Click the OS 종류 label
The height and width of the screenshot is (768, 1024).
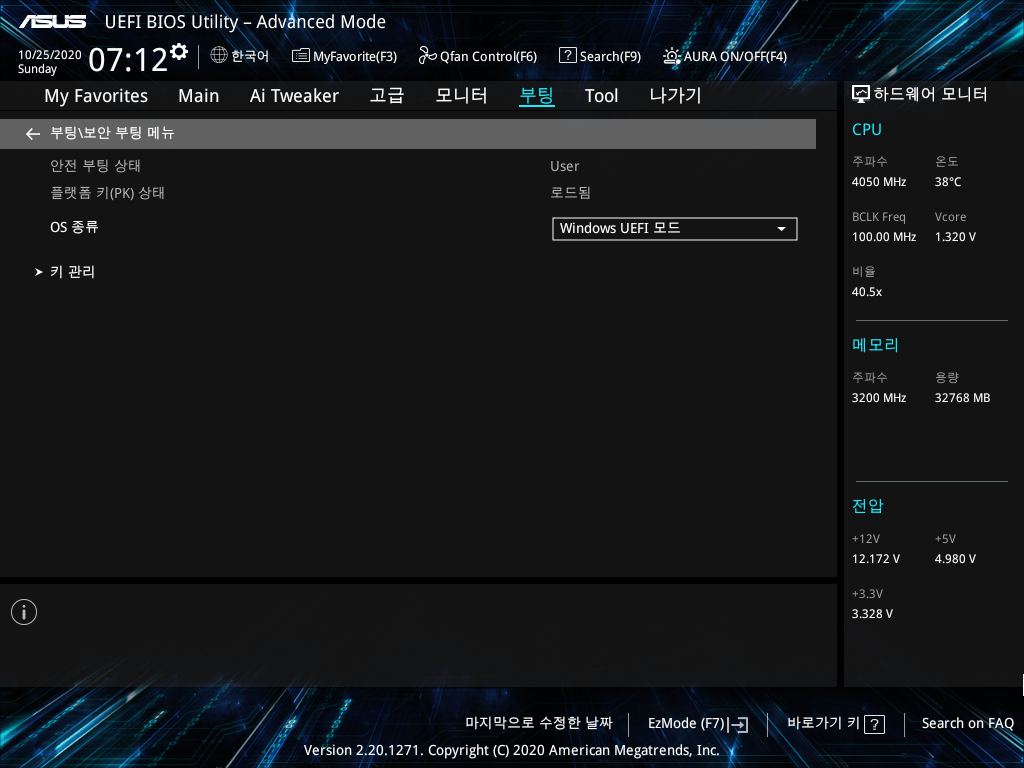[74, 227]
